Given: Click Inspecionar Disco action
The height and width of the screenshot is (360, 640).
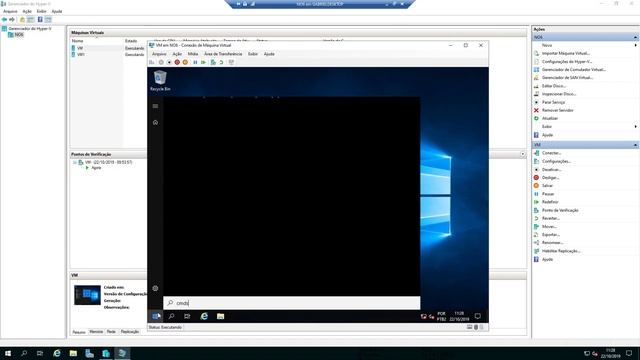Looking at the screenshot, I should point(559,94).
